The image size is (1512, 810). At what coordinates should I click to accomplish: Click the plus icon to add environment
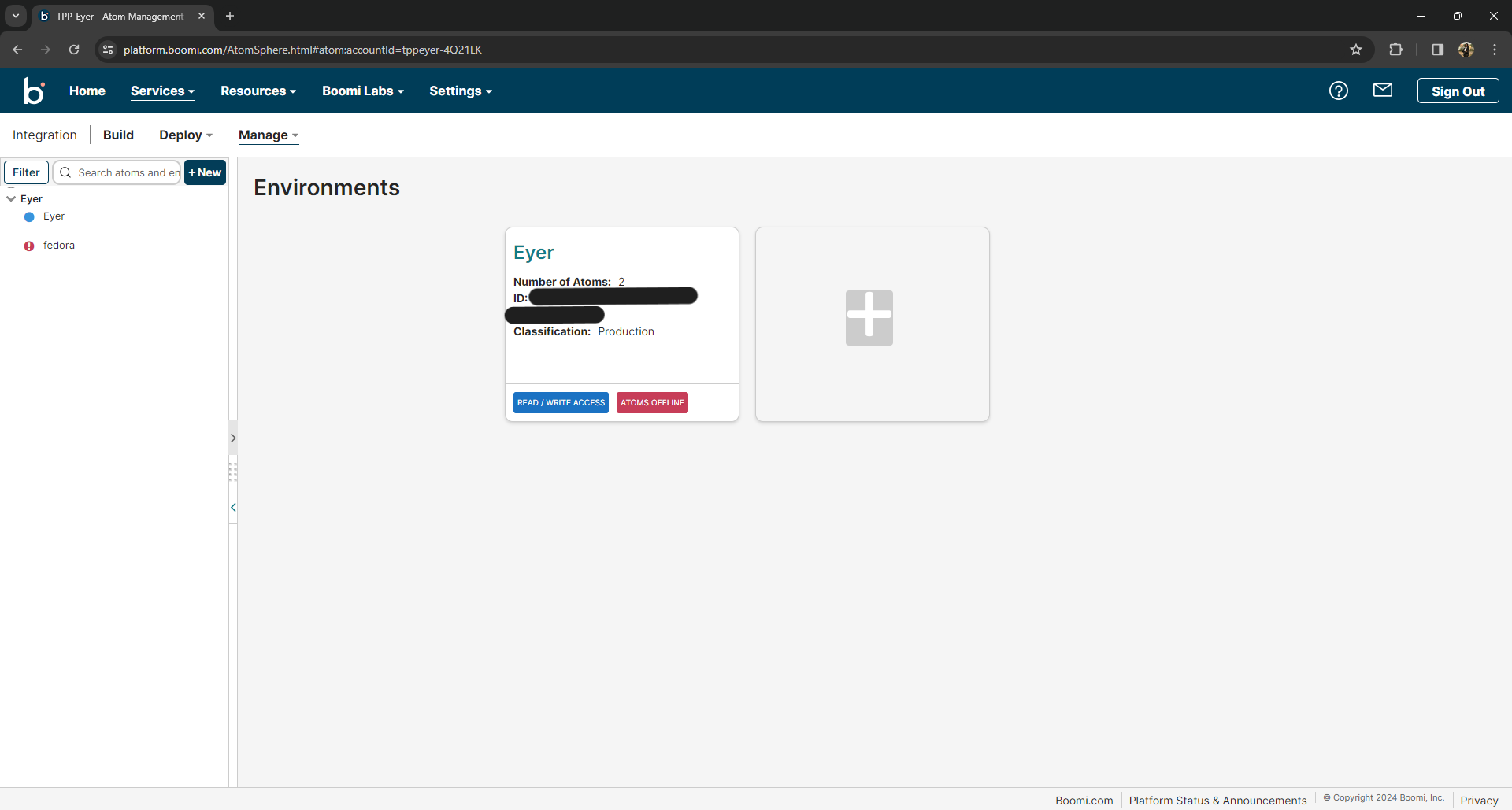click(x=869, y=318)
